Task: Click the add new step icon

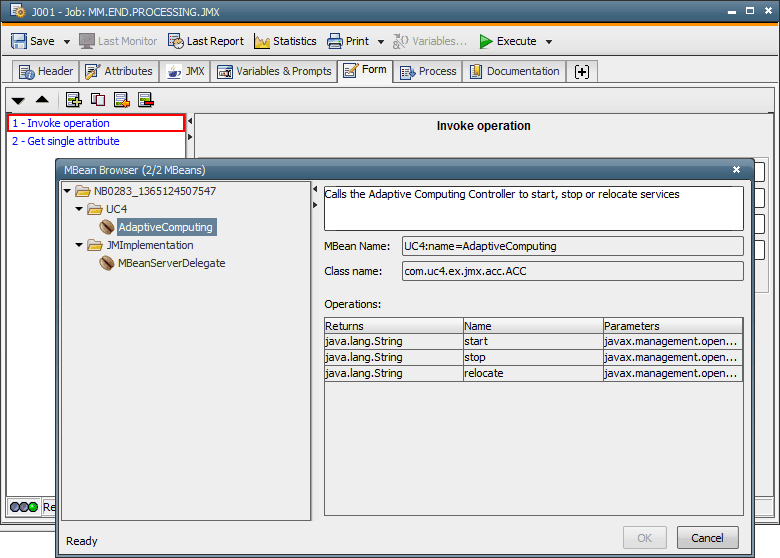Action: (74, 100)
